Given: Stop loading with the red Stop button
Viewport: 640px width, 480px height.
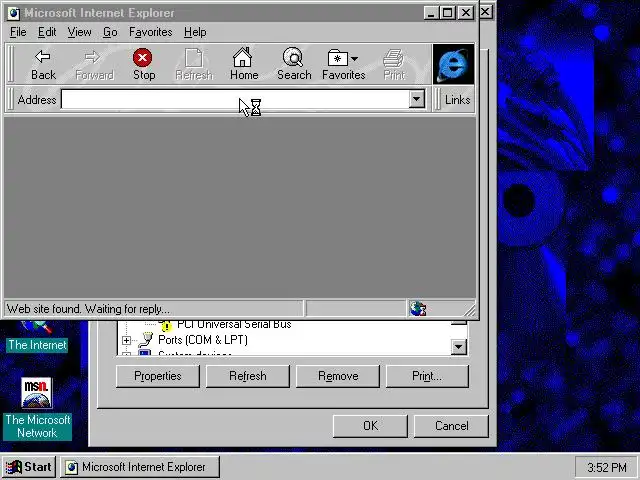Looking at the screenshot, I should coord(144,64).
